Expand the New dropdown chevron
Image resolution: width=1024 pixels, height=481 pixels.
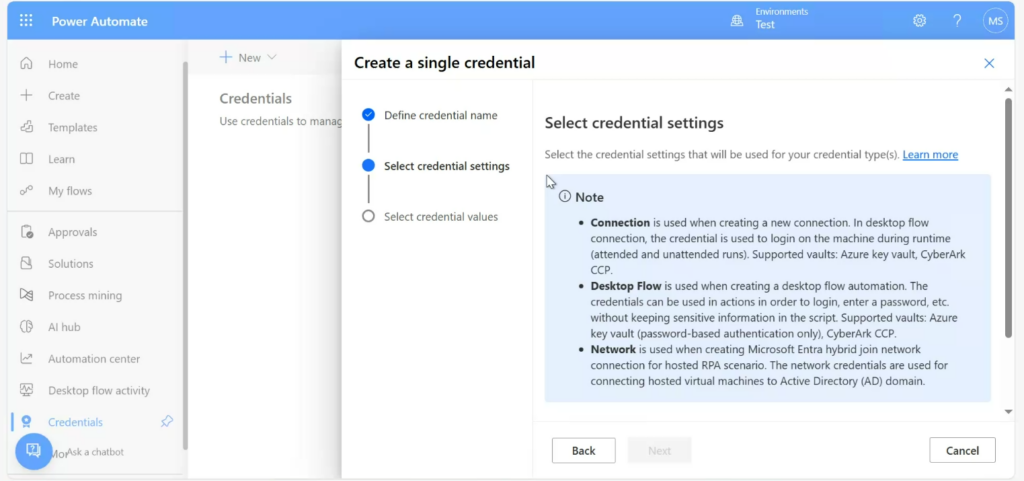coord(272,57)
